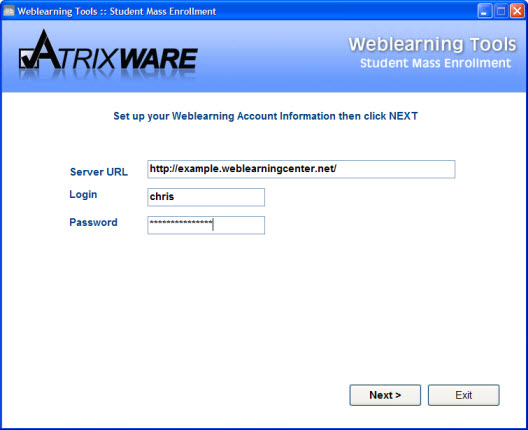The width and height of the screenshot is (528, 430).
Task: Click the disabled maximize window button
Action: click(501, 11)
